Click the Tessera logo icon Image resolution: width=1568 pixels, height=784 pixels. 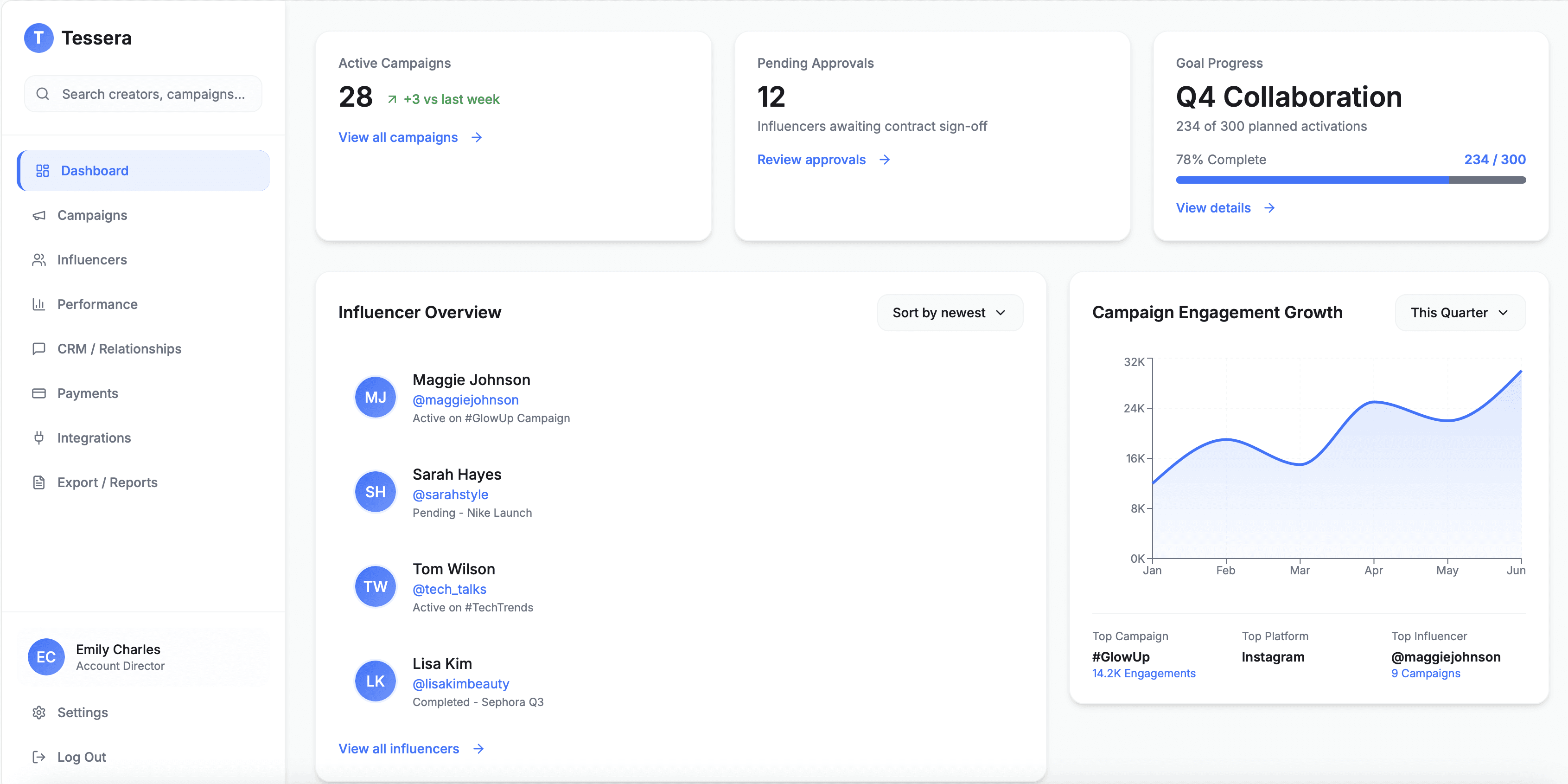tap(38, 38)
